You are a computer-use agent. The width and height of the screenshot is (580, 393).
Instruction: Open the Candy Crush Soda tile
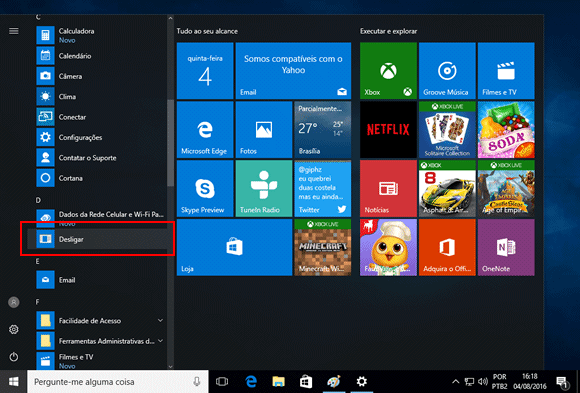[506, 130]
